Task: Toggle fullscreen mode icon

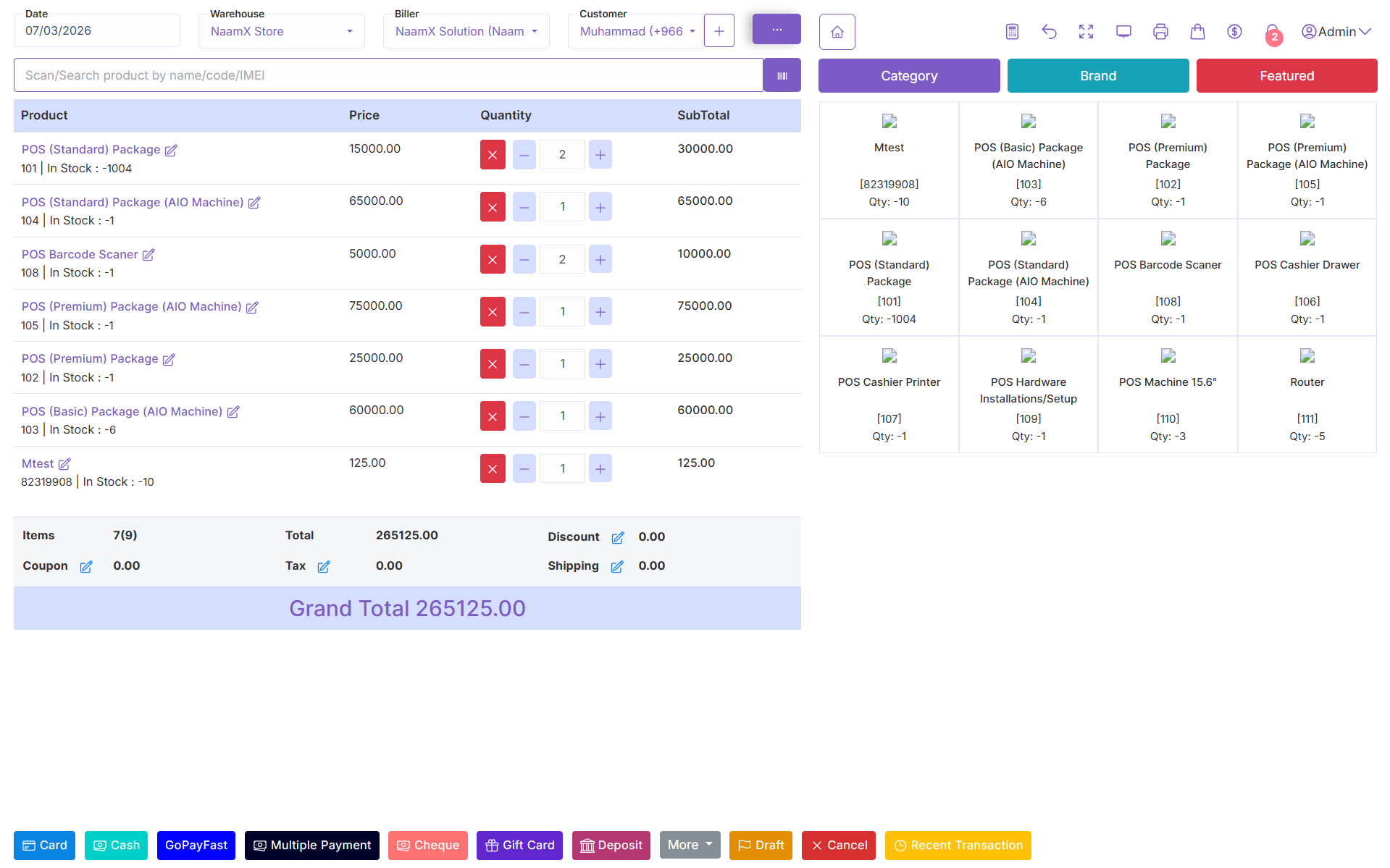Action: (x=1086, y=32)
